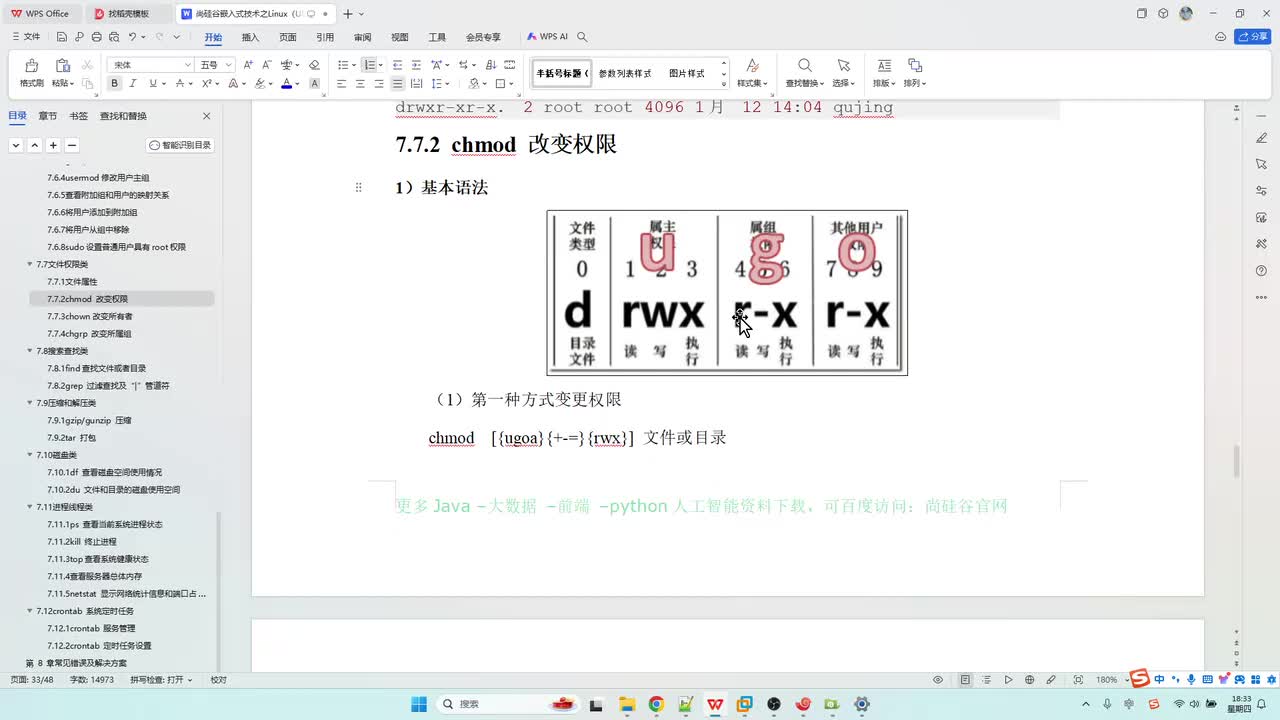Click the Paste (粘贴) clipboard icon
The height and width of the screenshot is (720, 1280).
(x=62, y=66)
